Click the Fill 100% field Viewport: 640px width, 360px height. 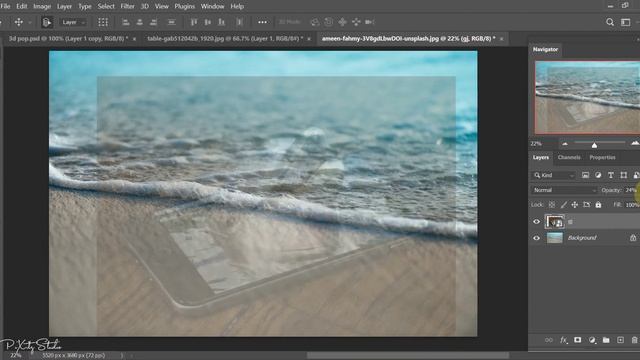point(632,205)
